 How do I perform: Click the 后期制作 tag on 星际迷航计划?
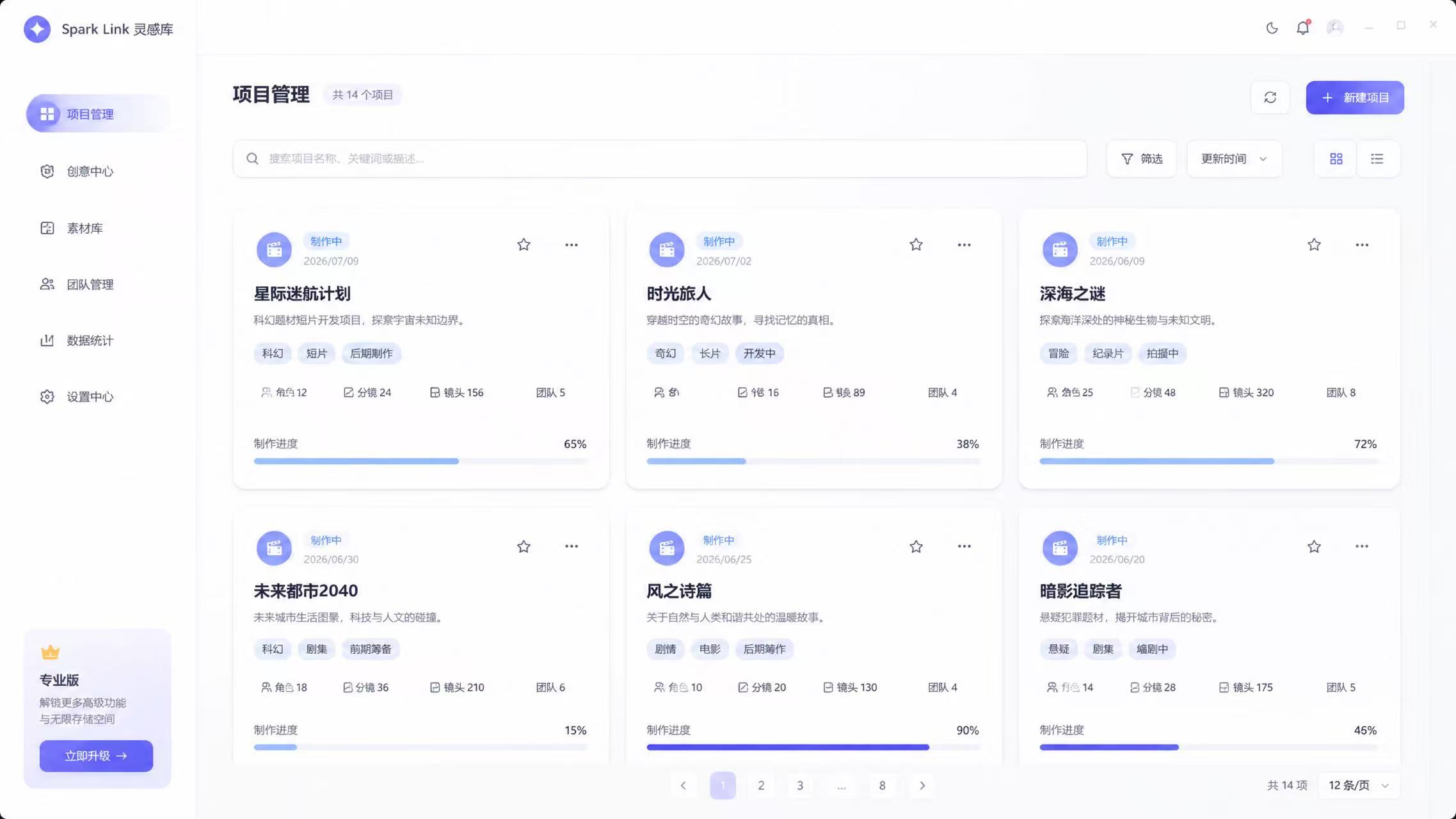coord(371,353)
